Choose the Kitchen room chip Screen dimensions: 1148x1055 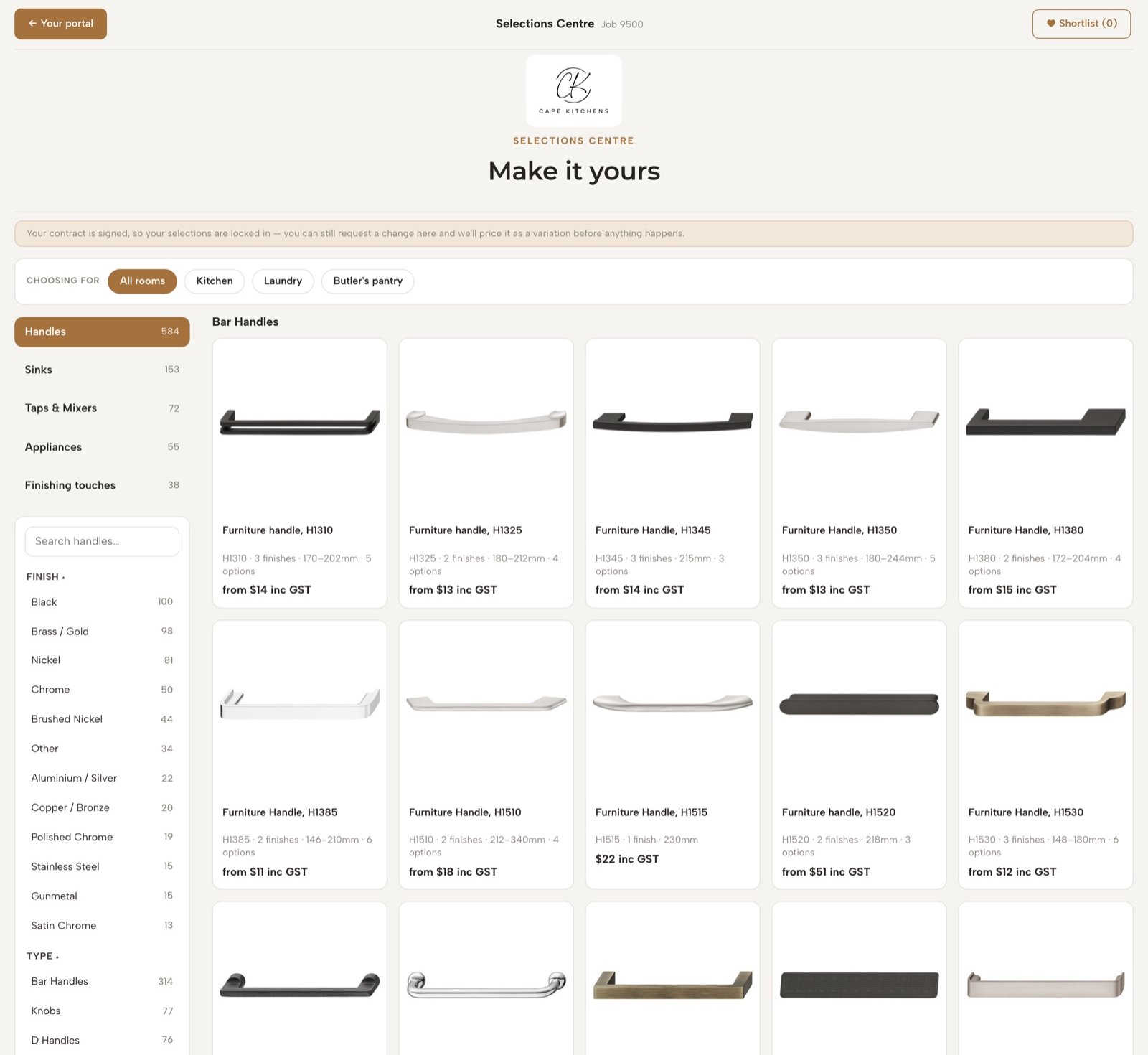coord(215,281)
